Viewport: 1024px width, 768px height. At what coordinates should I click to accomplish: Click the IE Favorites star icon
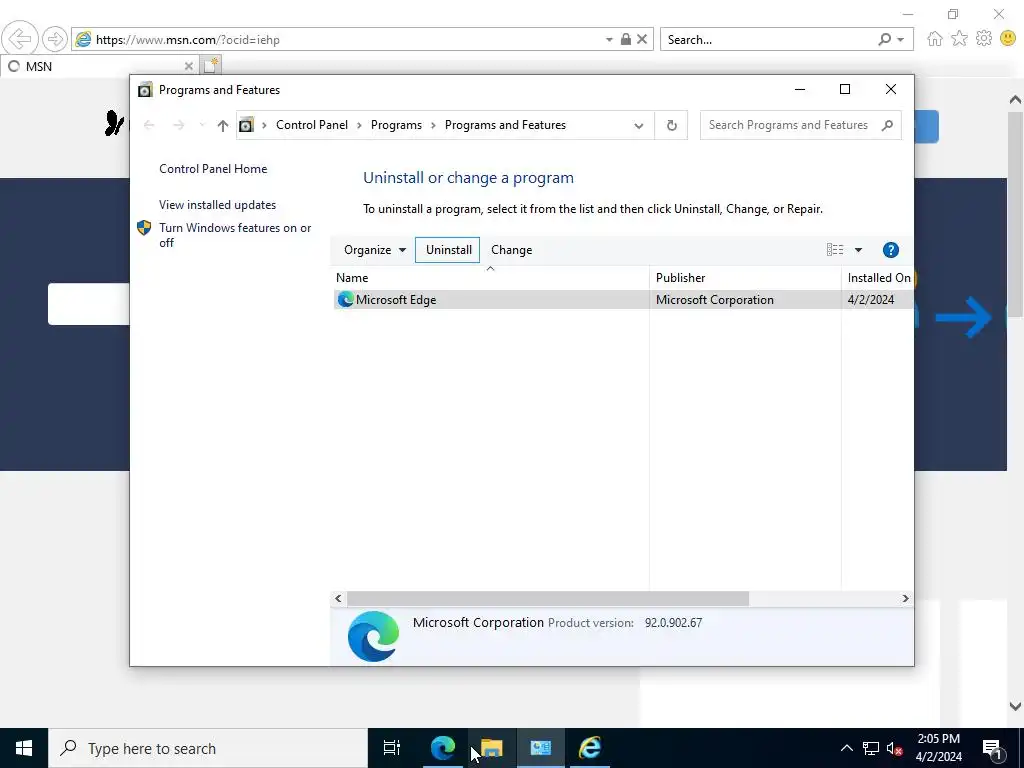[x=959, y=39]
